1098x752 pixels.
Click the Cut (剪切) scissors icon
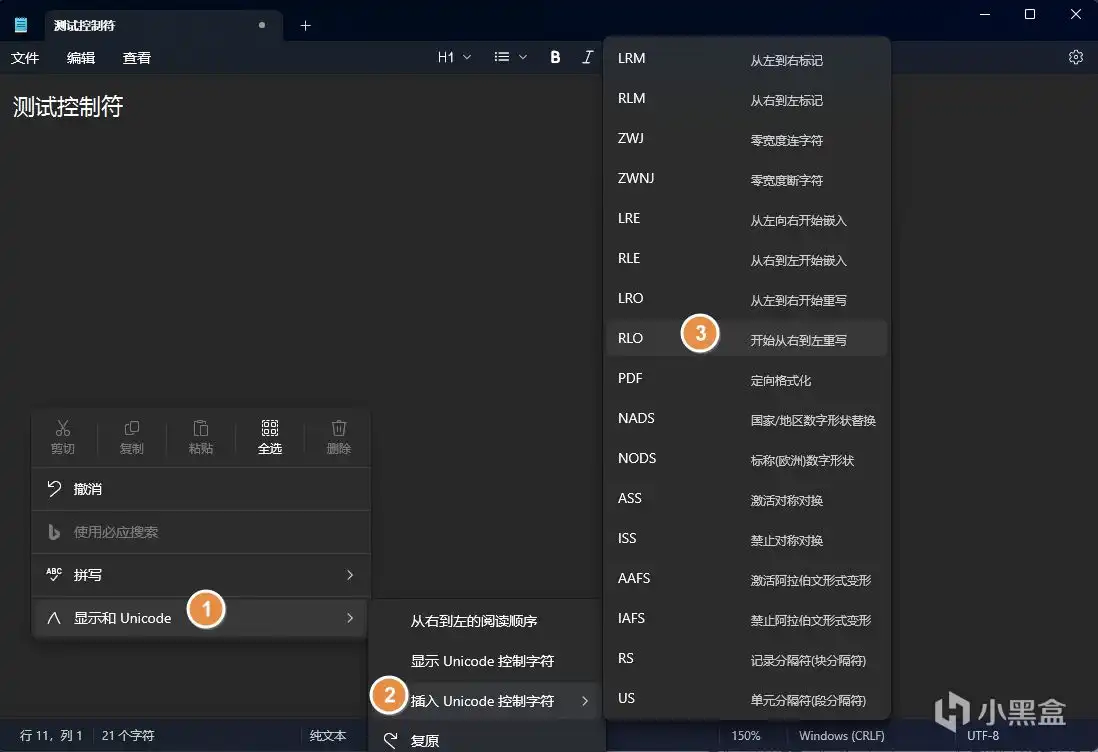(63, 436)
